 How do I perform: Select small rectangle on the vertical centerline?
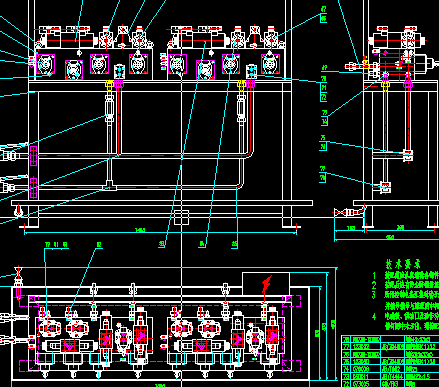click(x=181, y=217)
